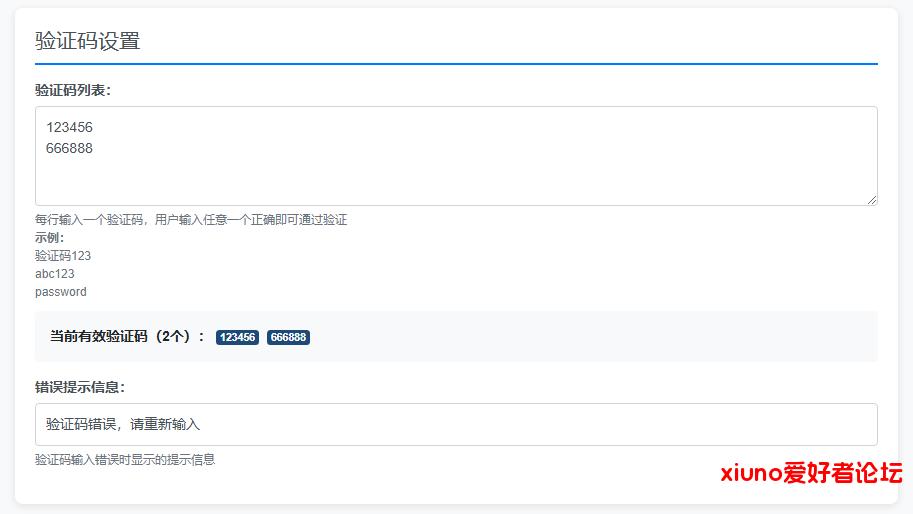Click the 验证码列表 label
The image size is (913, 514).
click(x=72, y=90)
